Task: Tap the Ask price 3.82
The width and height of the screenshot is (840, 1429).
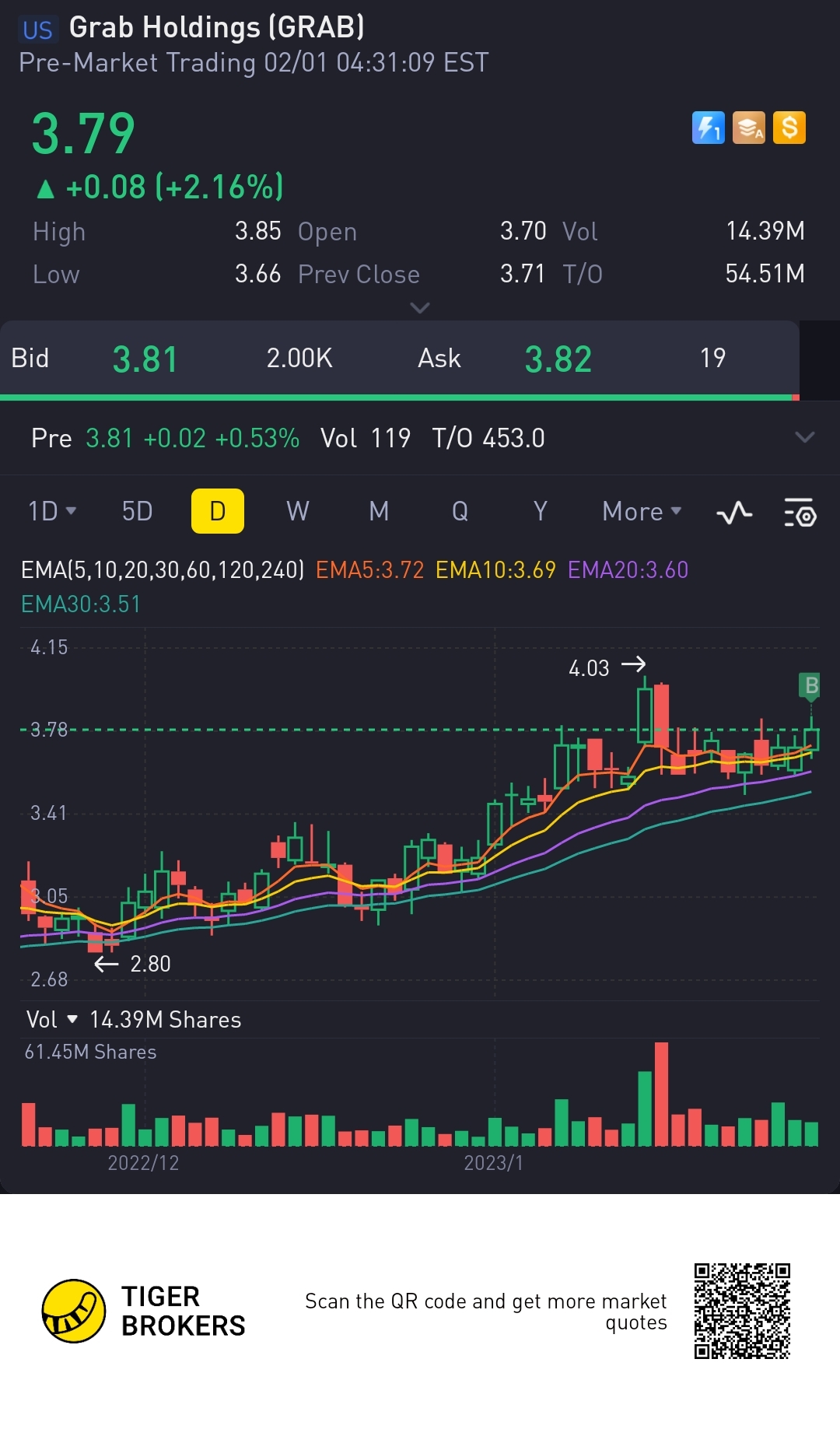Action: [558, 359]
